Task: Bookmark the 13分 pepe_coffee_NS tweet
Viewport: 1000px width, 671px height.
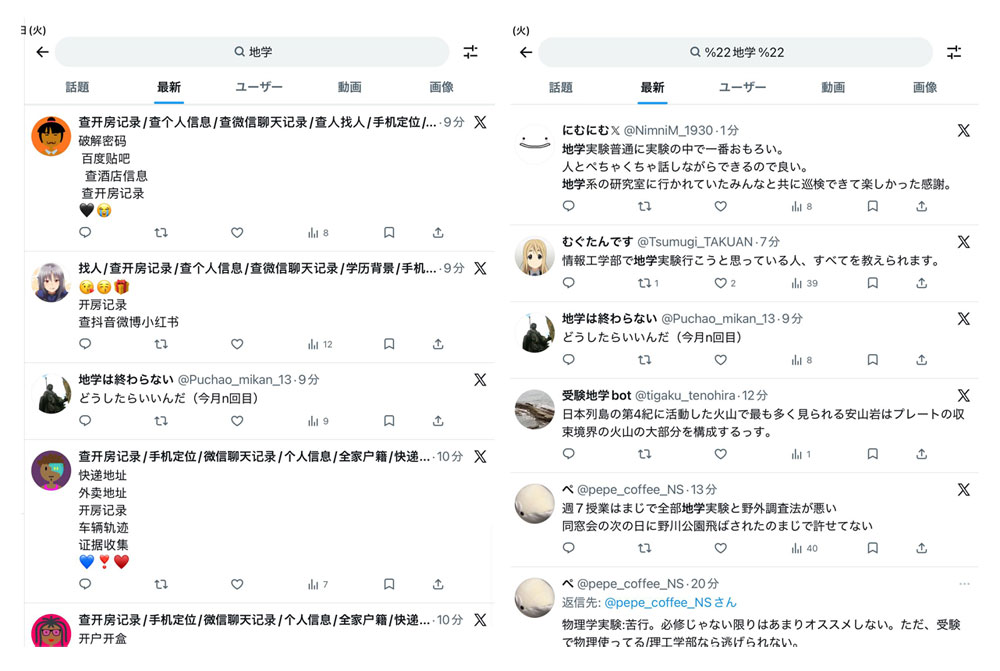Action: 872,548
